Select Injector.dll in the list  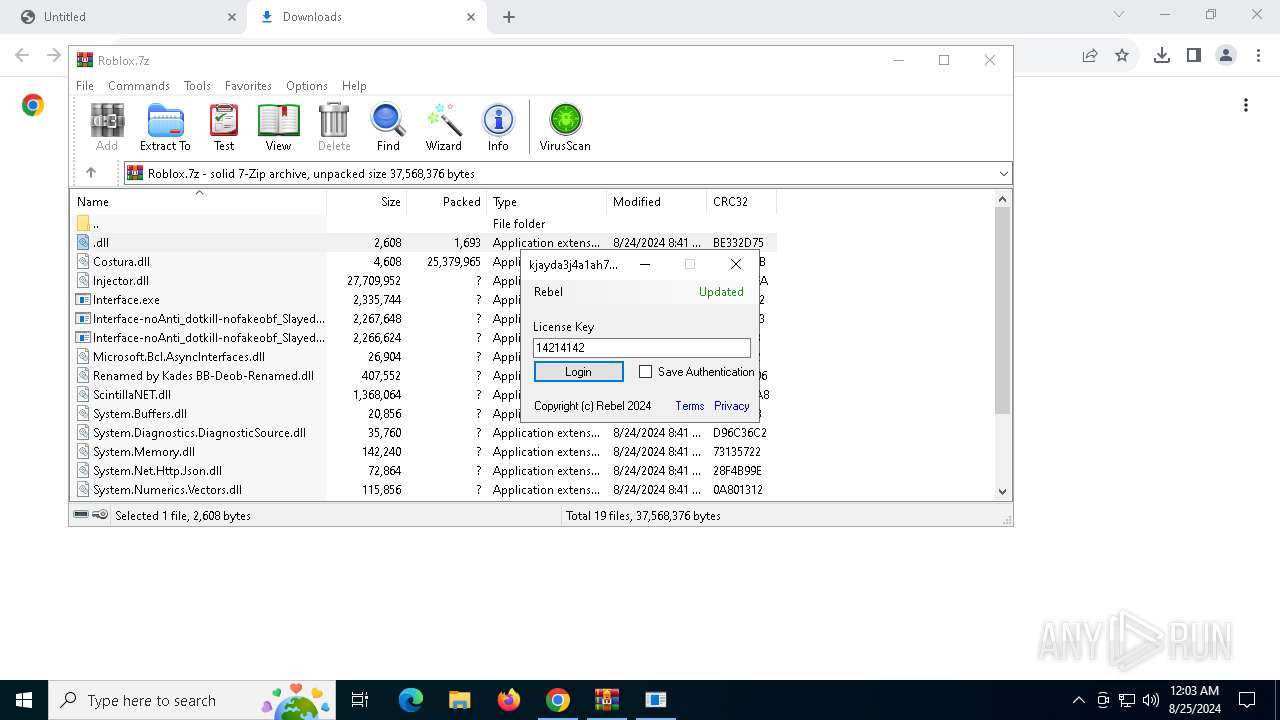[x=121, y=281]
